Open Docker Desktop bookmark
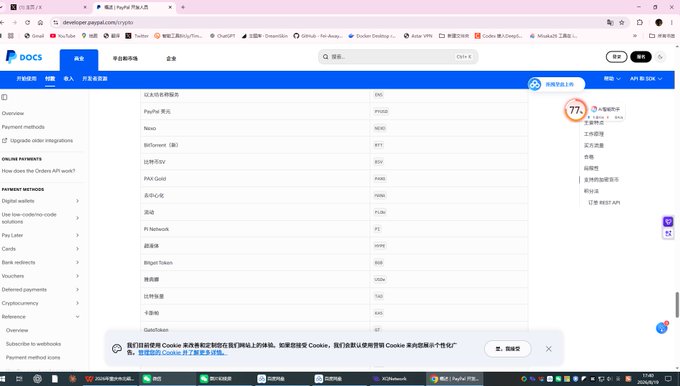The height and width of the screenshot is (386, 680). click(x=372, y=36)
